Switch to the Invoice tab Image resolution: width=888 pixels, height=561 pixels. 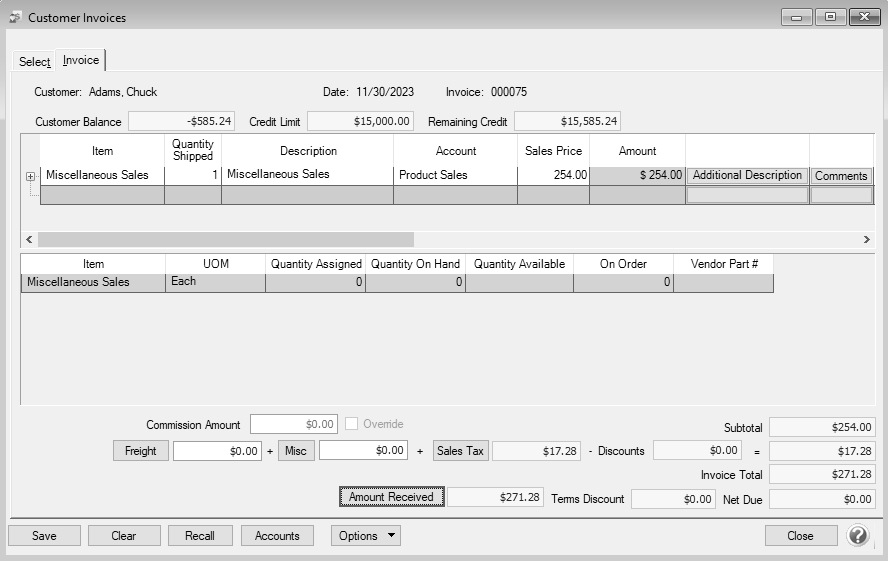(x=81, y=61)
